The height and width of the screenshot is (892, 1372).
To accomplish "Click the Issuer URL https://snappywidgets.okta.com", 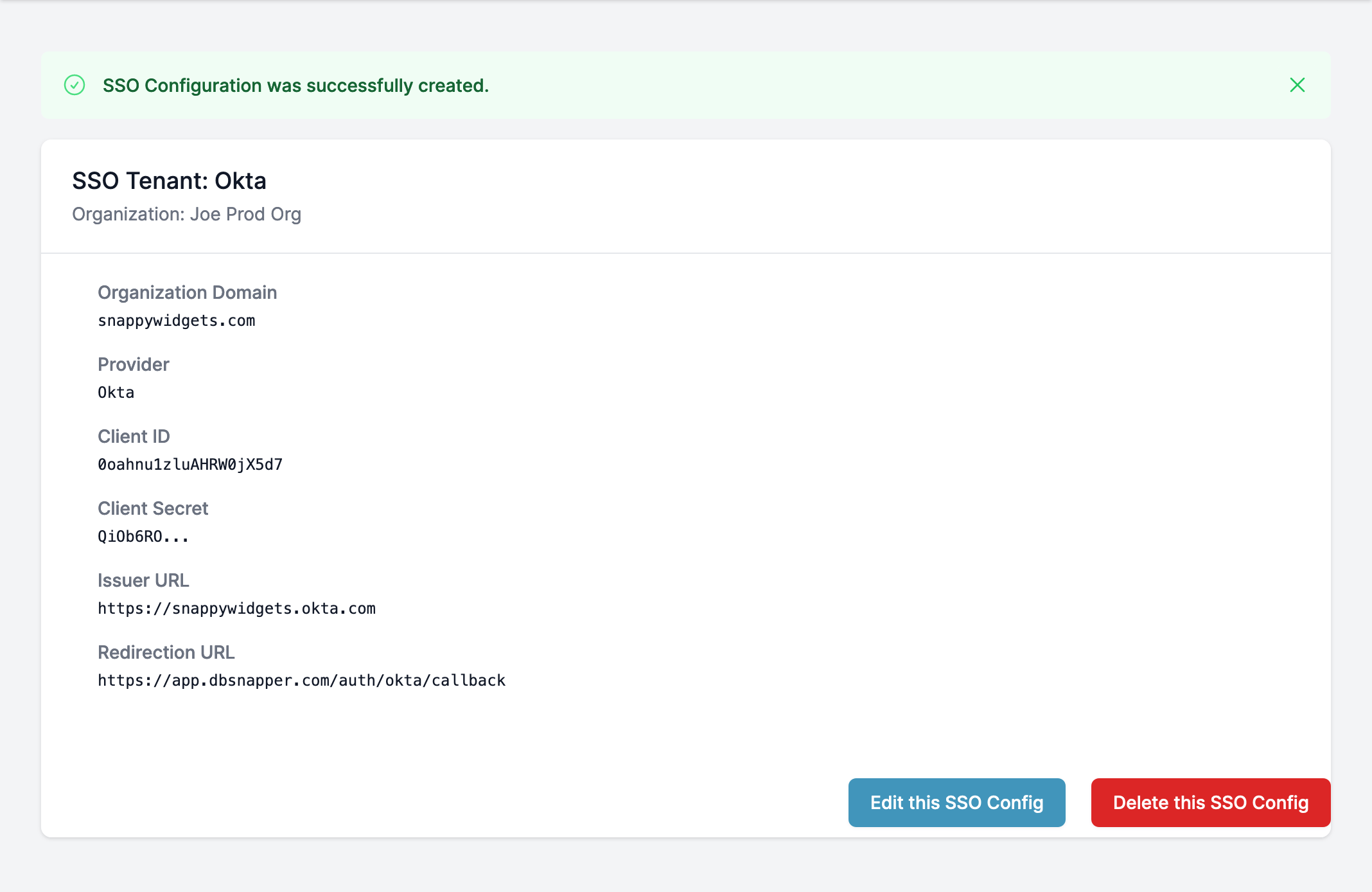I will coord(236,609).
